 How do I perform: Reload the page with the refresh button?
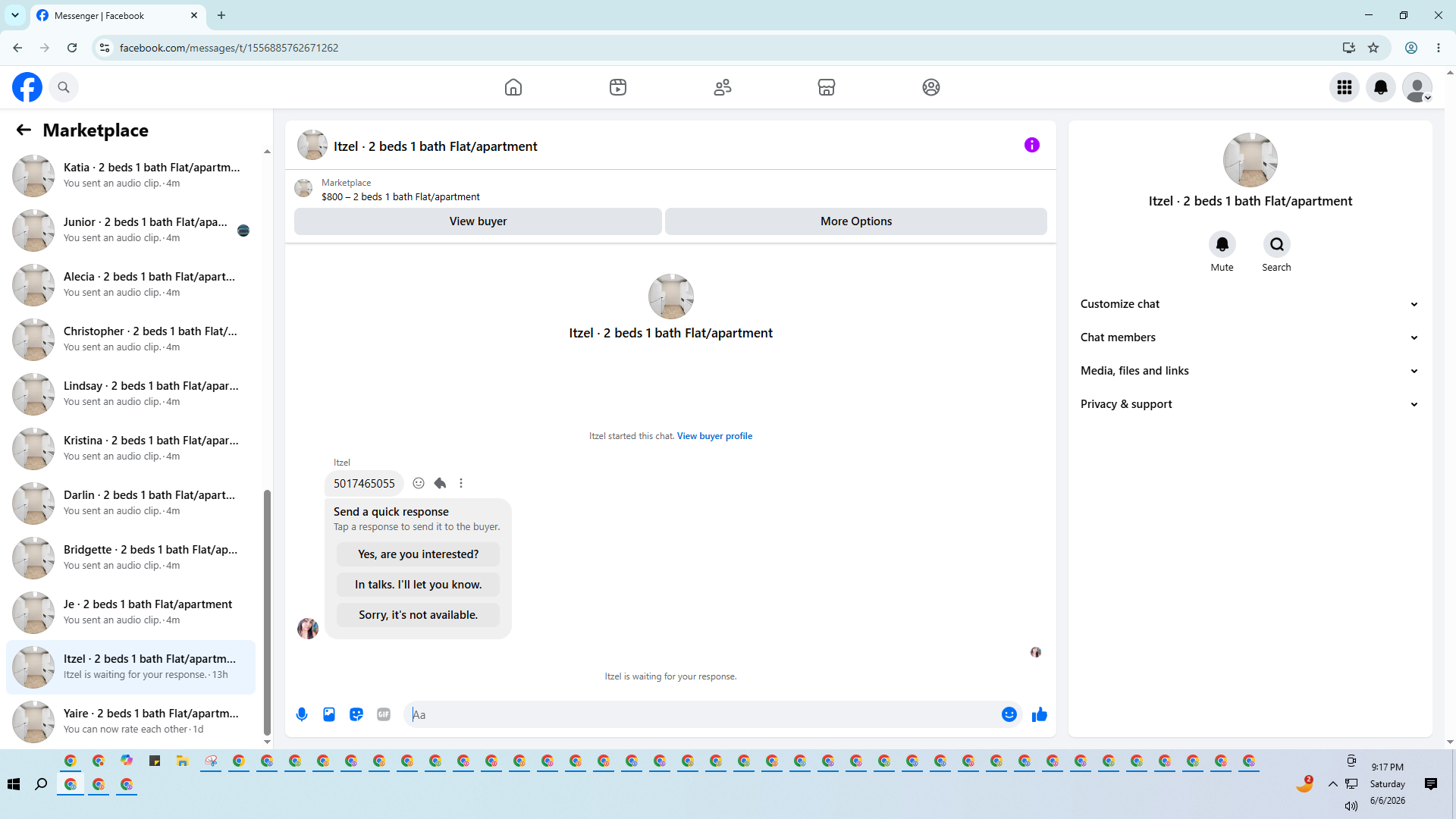pos(72,48)
